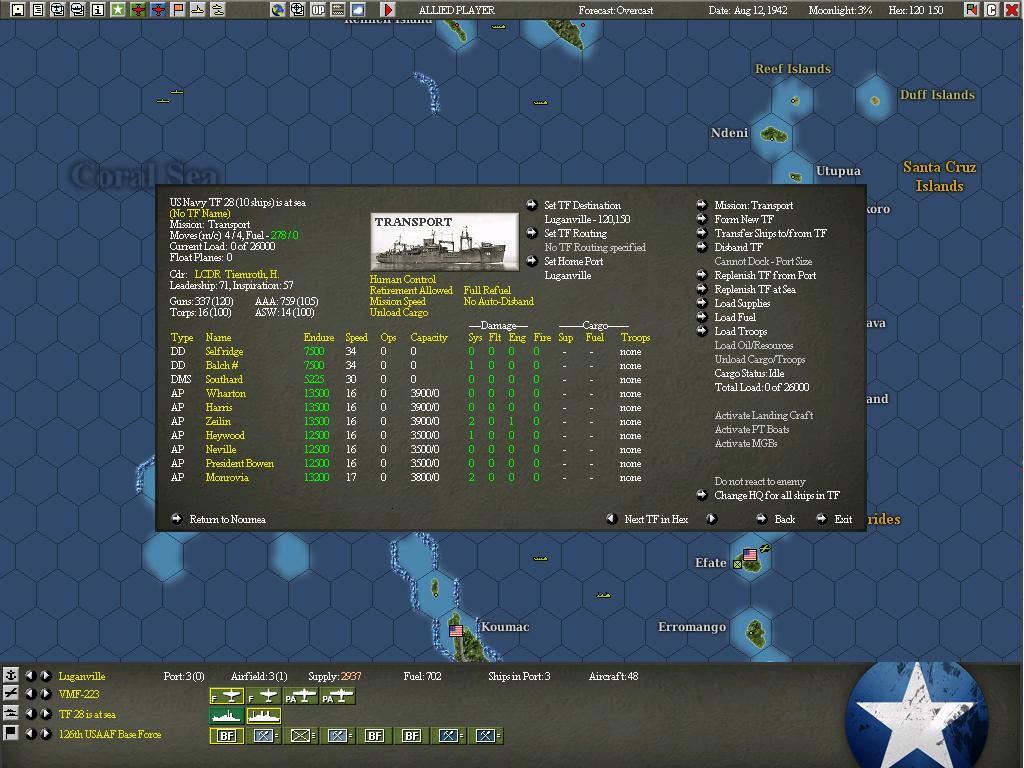Image resolution: width=1024 pixels, height=768 pixels.
Task: Click the cloud weather toolbar icon
Action: (x=358, y=10)
